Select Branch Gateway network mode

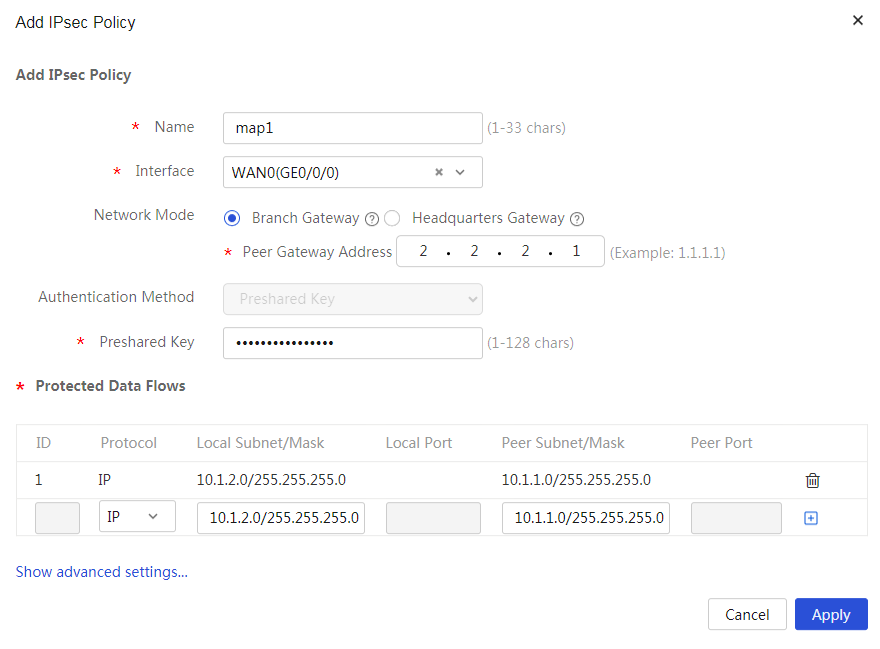point(232,218)
